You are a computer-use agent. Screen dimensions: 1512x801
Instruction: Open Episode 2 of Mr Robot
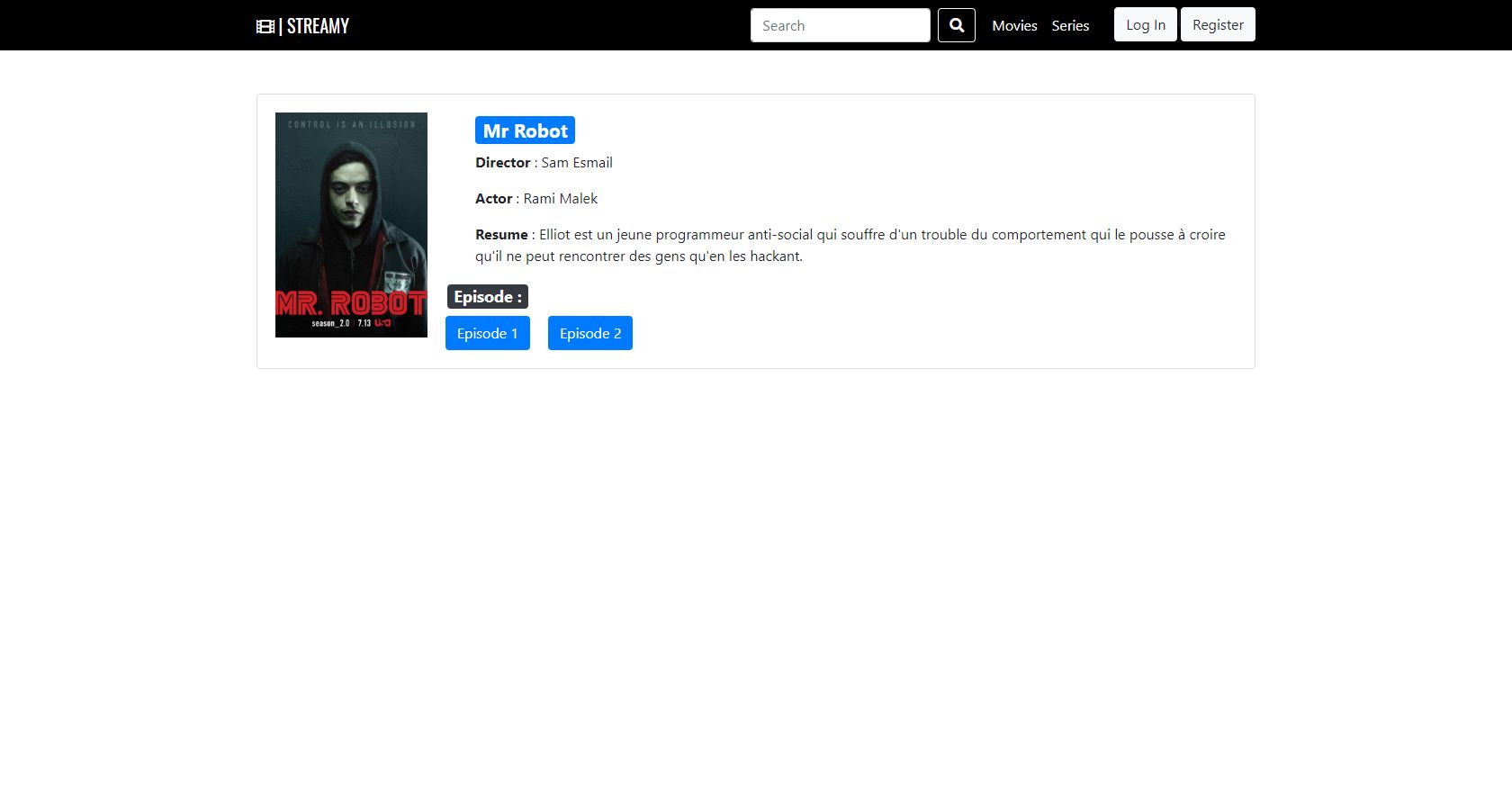(590, 333)
